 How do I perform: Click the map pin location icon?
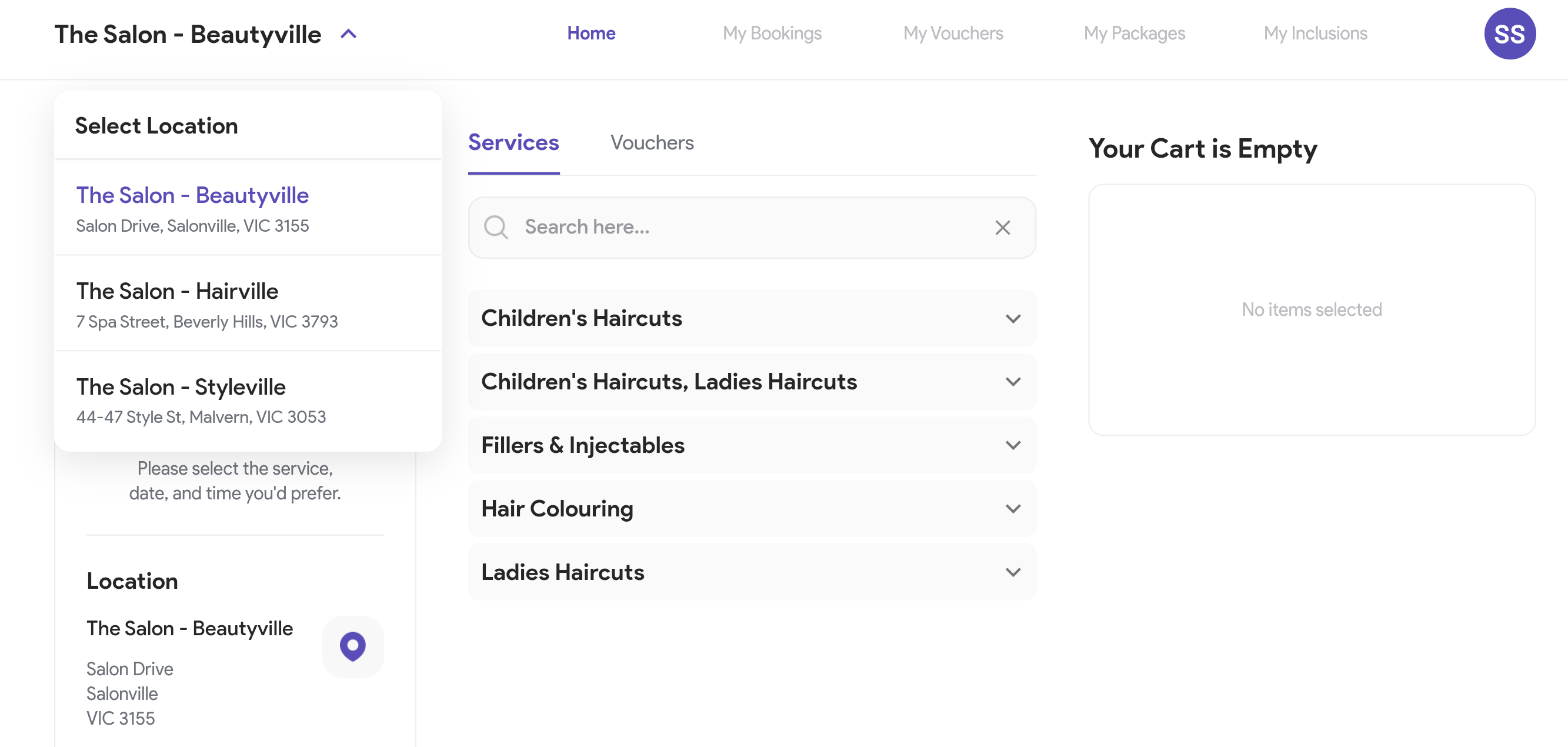[352, 646]
